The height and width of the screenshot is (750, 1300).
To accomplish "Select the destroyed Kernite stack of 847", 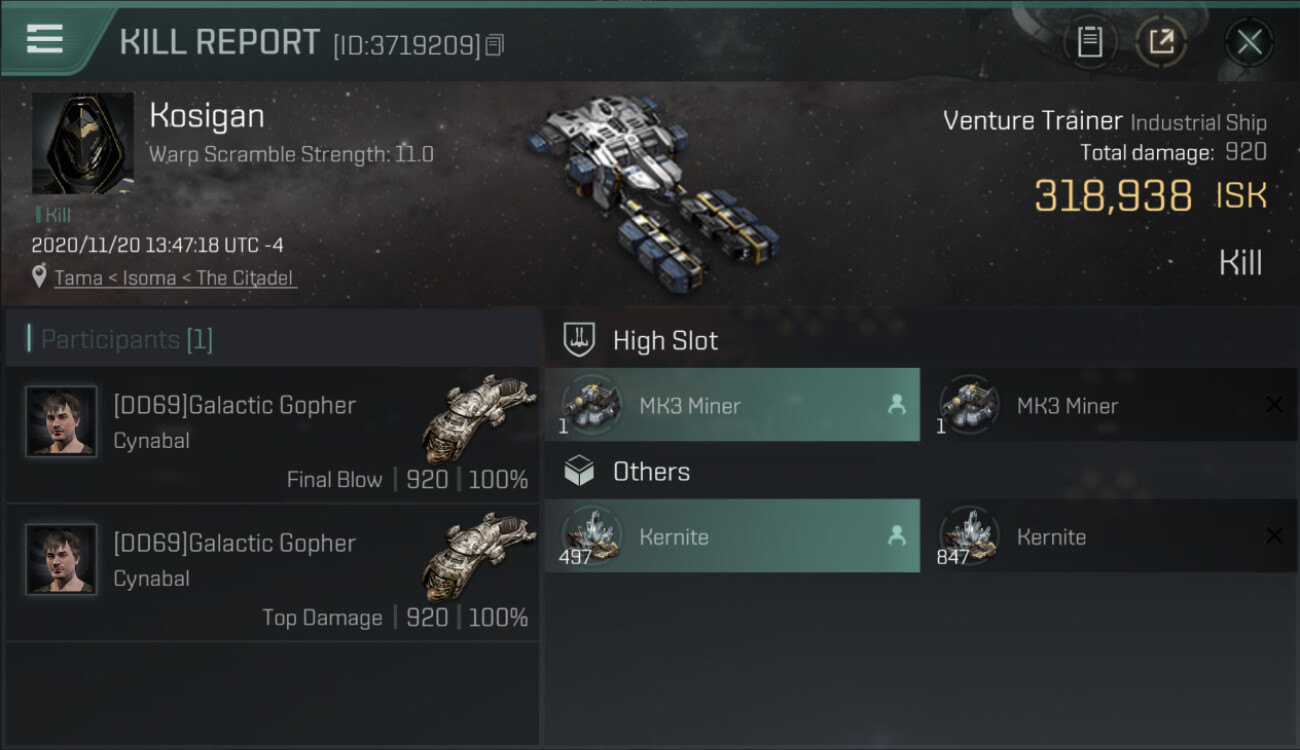I will tap(1110, 536).
